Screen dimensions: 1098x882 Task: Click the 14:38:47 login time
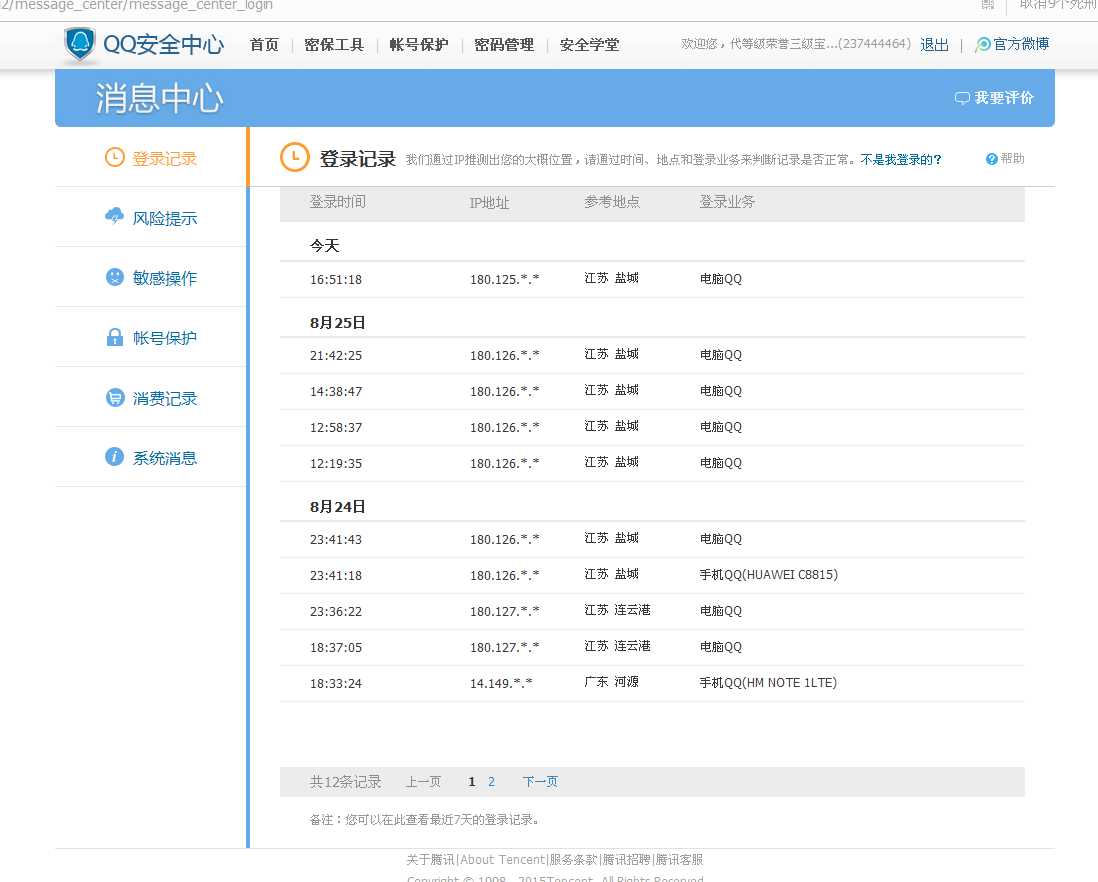pyautogui.click(x=336, y=391)
